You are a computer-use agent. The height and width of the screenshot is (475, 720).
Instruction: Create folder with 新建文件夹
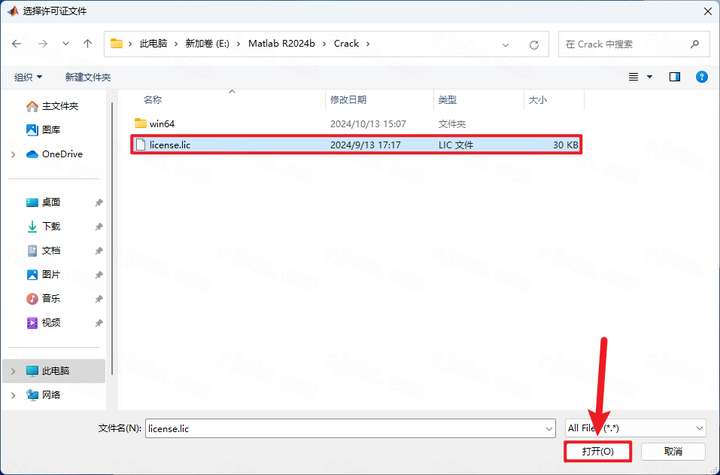click(88, 77)
